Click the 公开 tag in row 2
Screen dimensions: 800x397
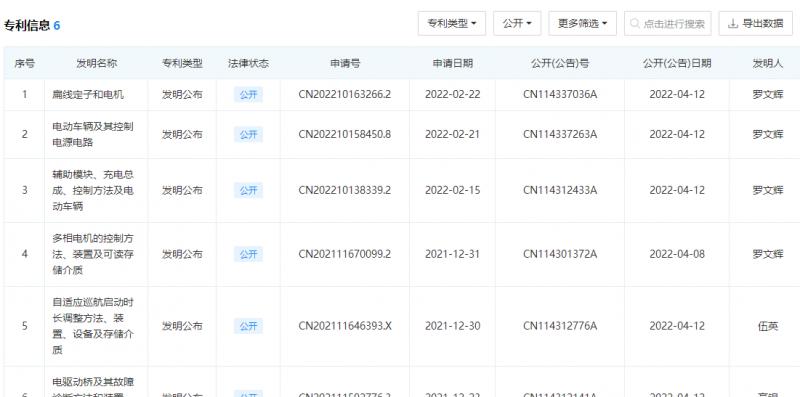(x=248, y=134)
